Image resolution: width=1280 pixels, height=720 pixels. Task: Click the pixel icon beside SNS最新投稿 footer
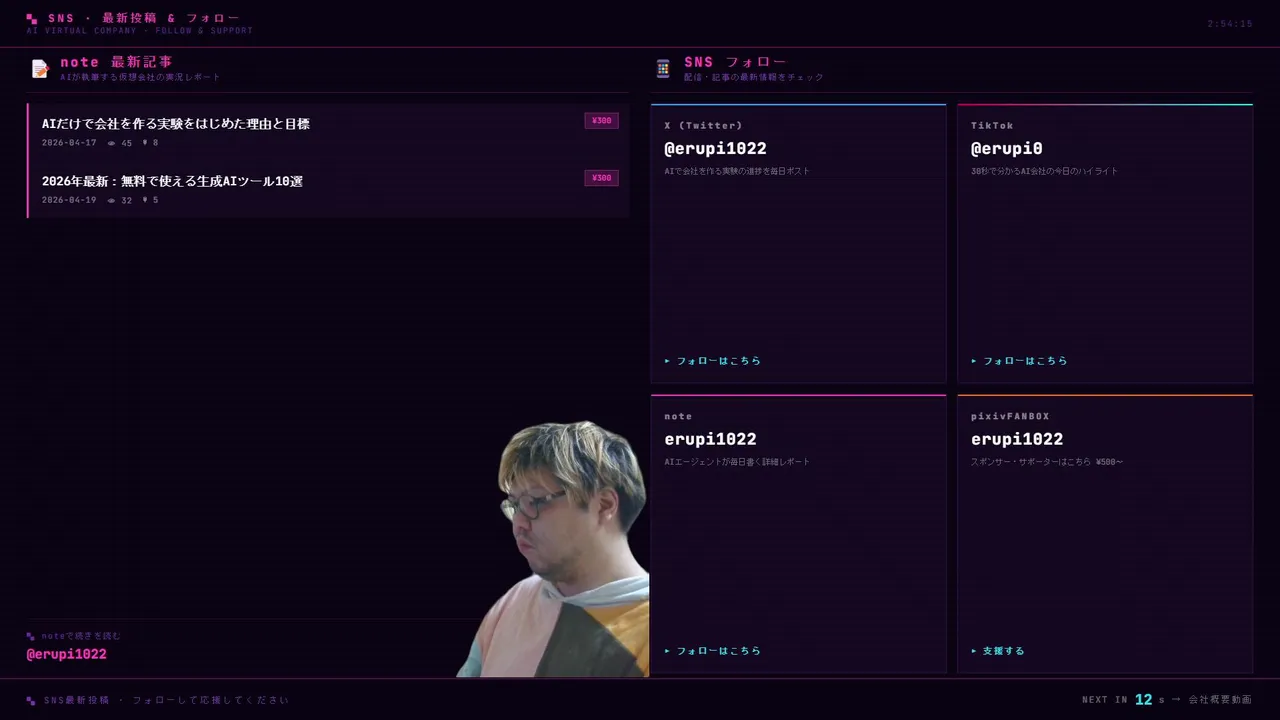[31, 700]
